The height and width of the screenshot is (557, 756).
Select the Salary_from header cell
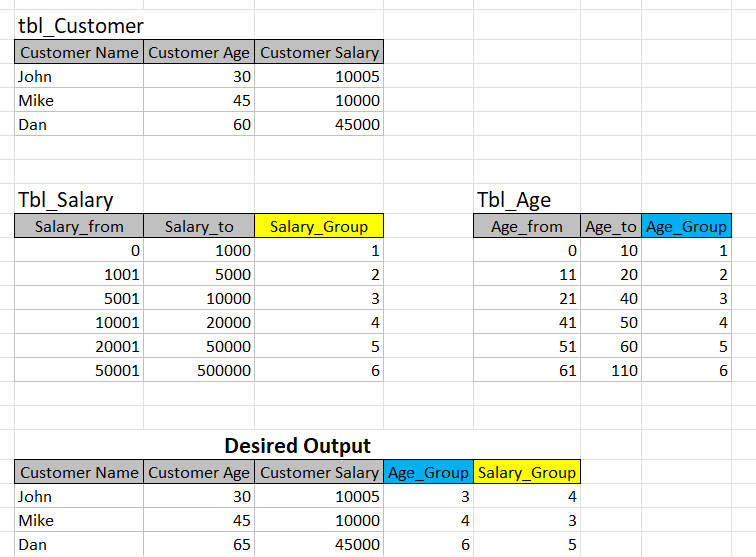coord(79,226)
